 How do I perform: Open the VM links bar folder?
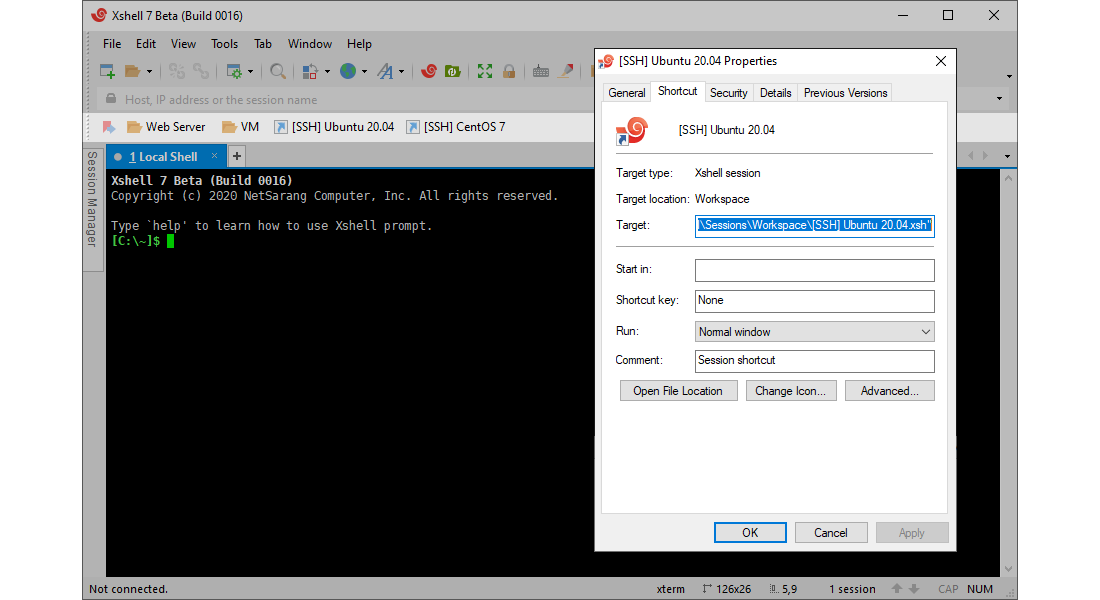(x=241, y=127)
